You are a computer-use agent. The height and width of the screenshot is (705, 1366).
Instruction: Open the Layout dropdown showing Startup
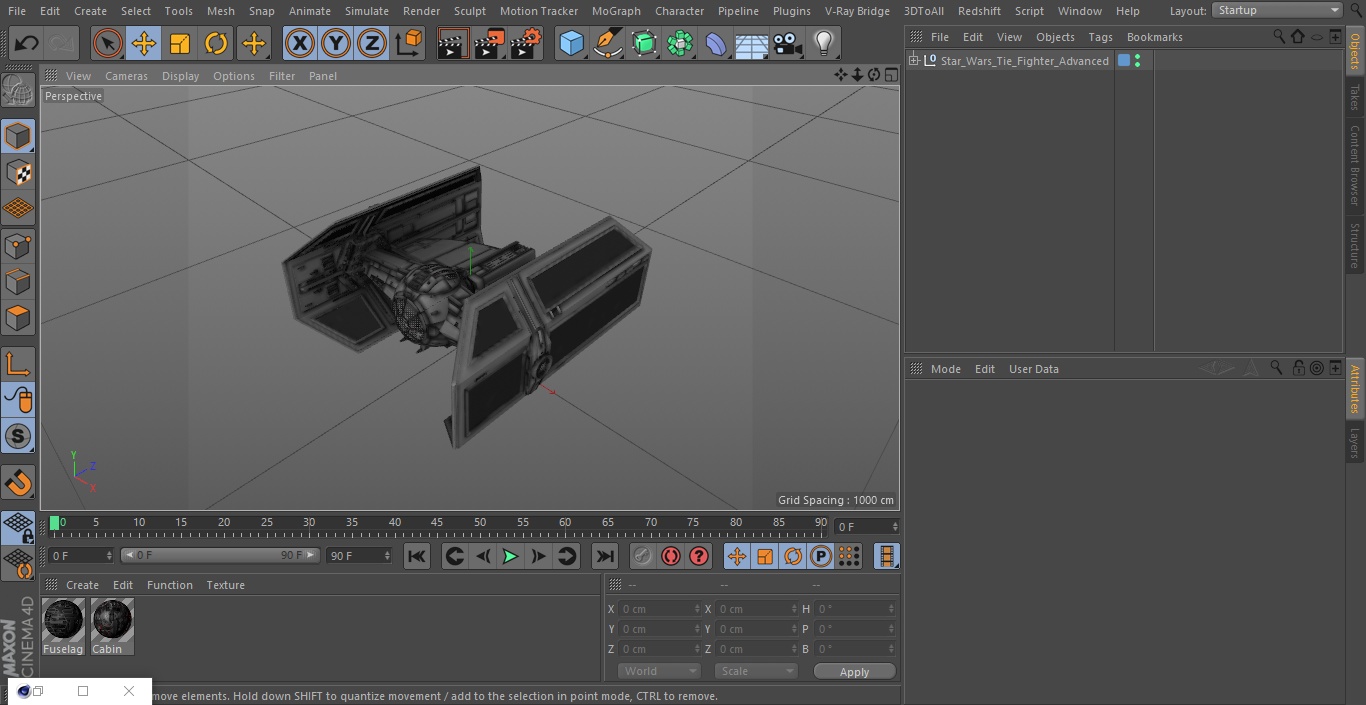click(1278, 10)
